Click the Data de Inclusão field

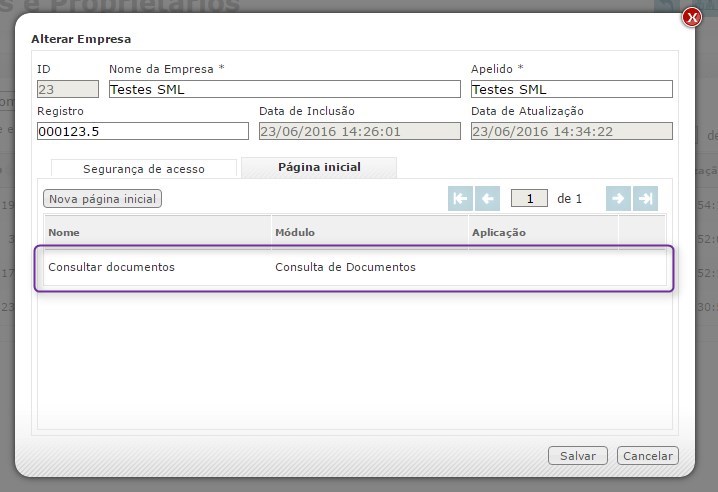(x=359, y=131)
